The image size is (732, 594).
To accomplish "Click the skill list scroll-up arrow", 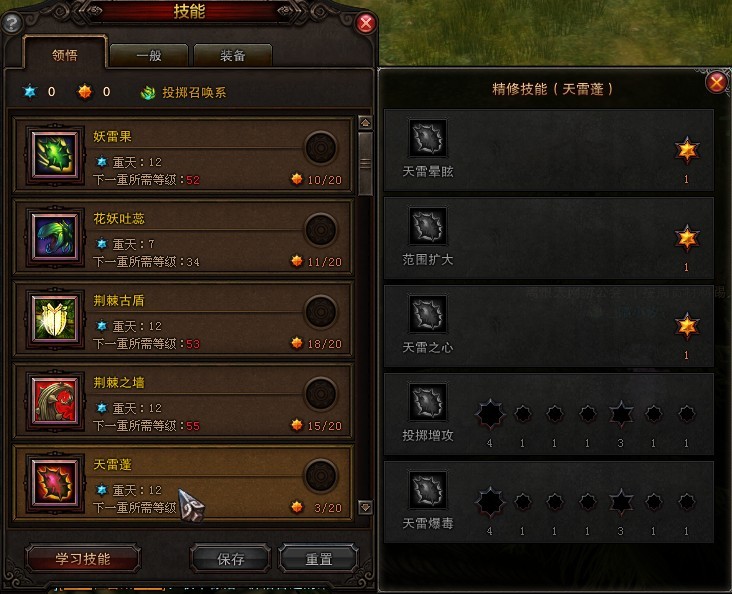I will pos(365,123).
